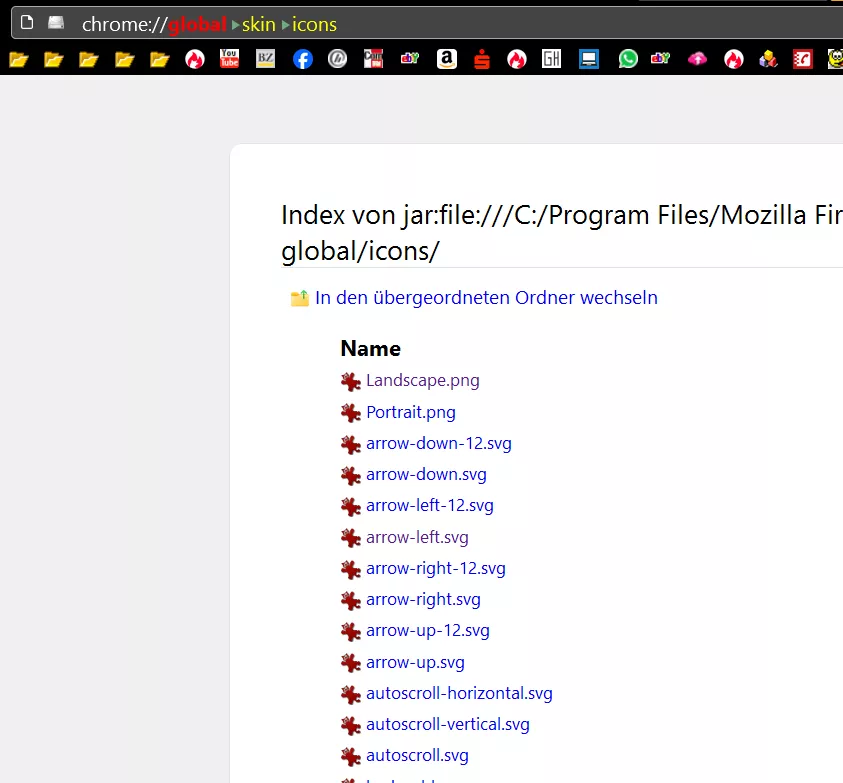Screen dimensions: 843x783
Task: Open the flame bookmark left of YouTube
Action: [x=195, y=59]
